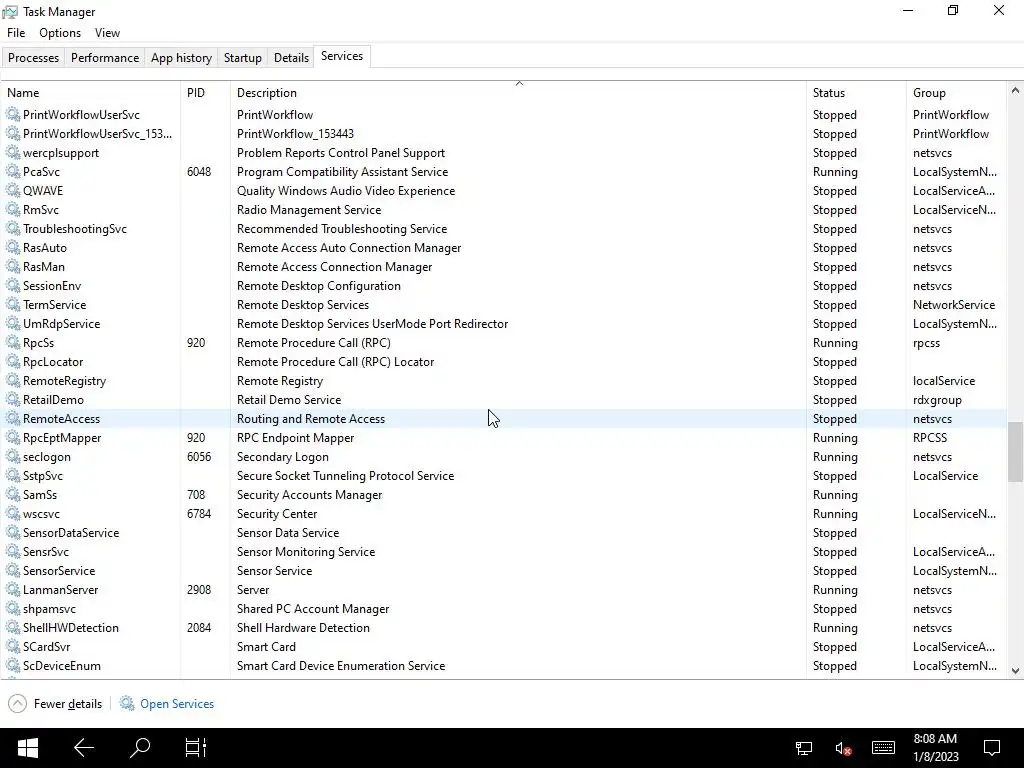The height and width of the screenshot is (768, 1024).
Task: Select the SensorDataService row
Action: [x=504, y=533]
